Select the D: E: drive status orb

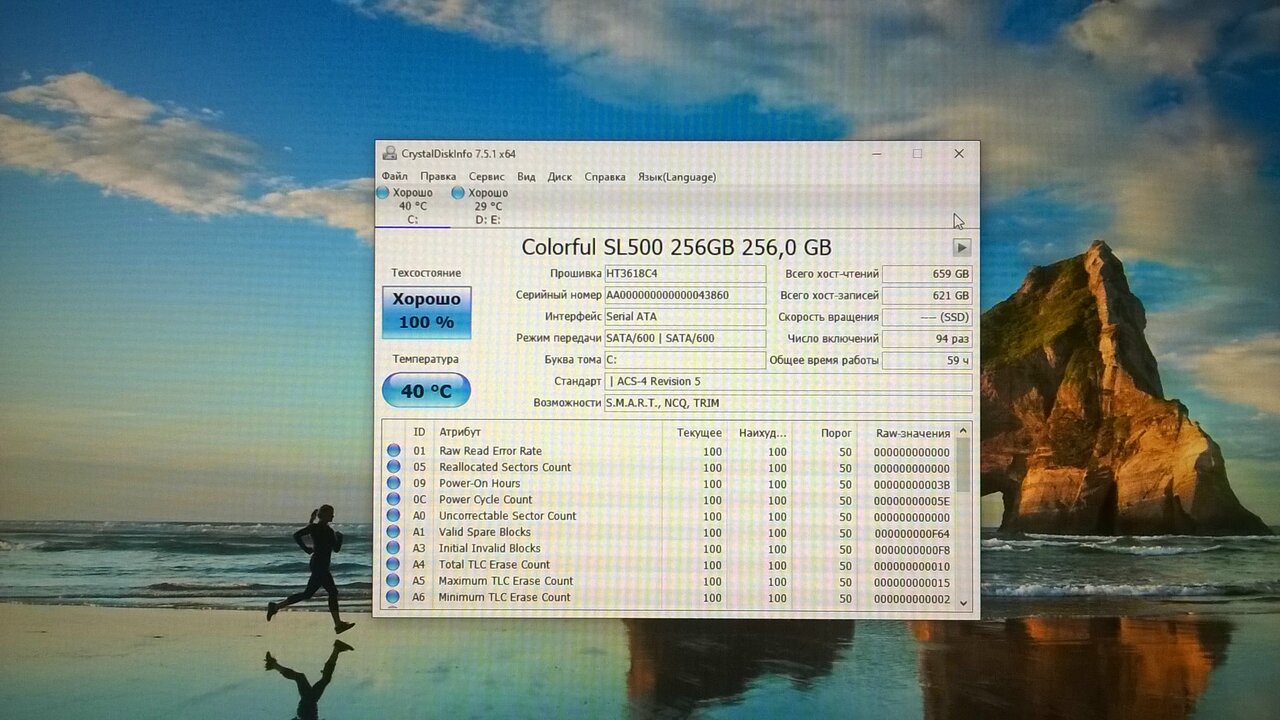(x=458, y=192)
